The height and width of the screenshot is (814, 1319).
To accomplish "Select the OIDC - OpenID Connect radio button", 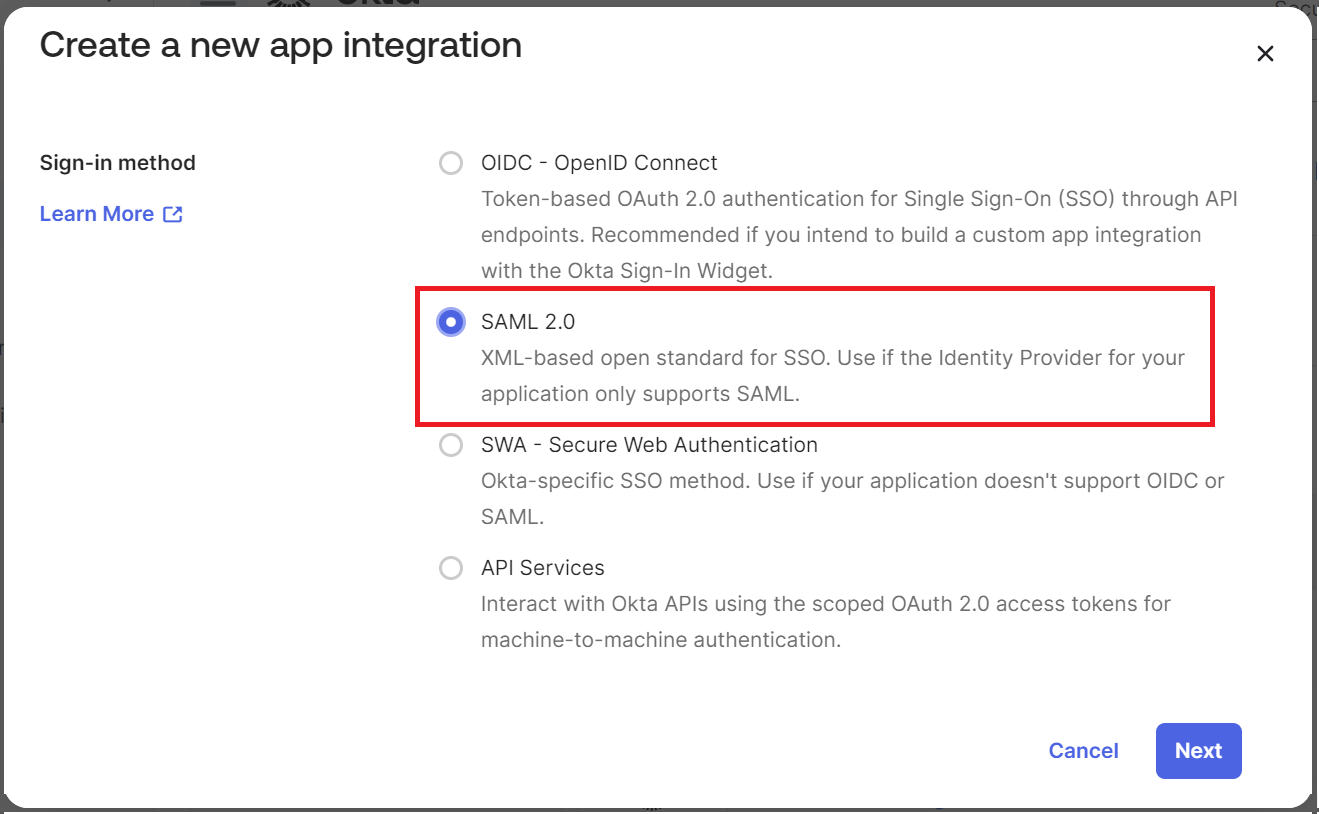I will (451, 163).
